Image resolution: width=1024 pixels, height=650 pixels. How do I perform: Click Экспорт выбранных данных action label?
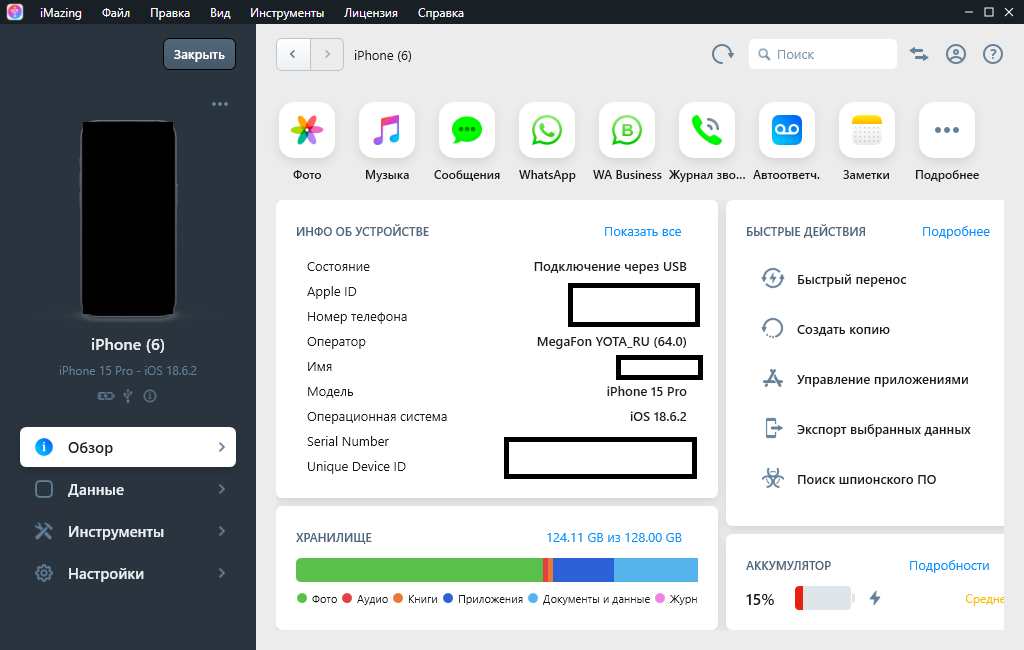(884, 429)
